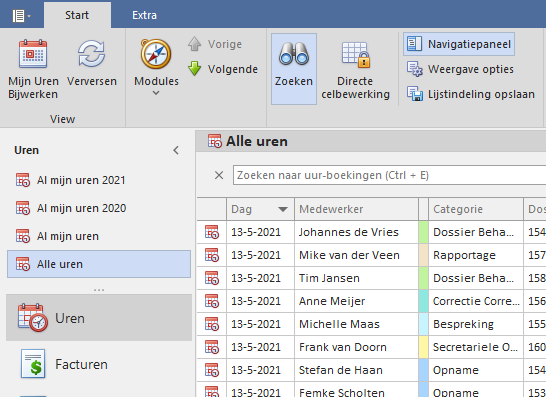The height and width of the screenshot is (397, 546).
Task: Click Alle uren header icon
Action: click(x=214, y=141)
